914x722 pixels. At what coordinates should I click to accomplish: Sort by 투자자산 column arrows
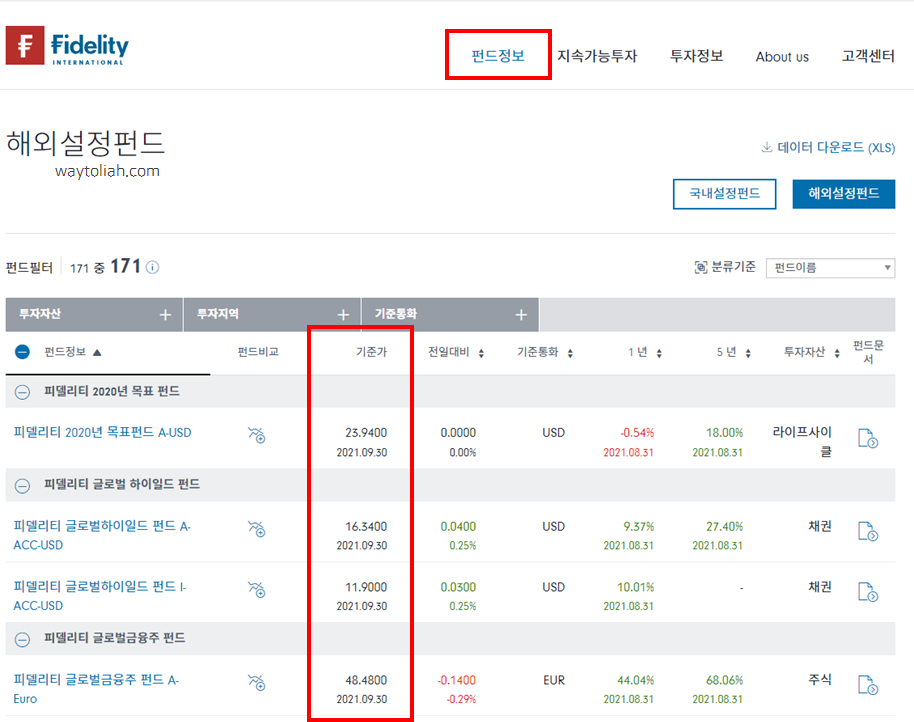pos(837,353)
